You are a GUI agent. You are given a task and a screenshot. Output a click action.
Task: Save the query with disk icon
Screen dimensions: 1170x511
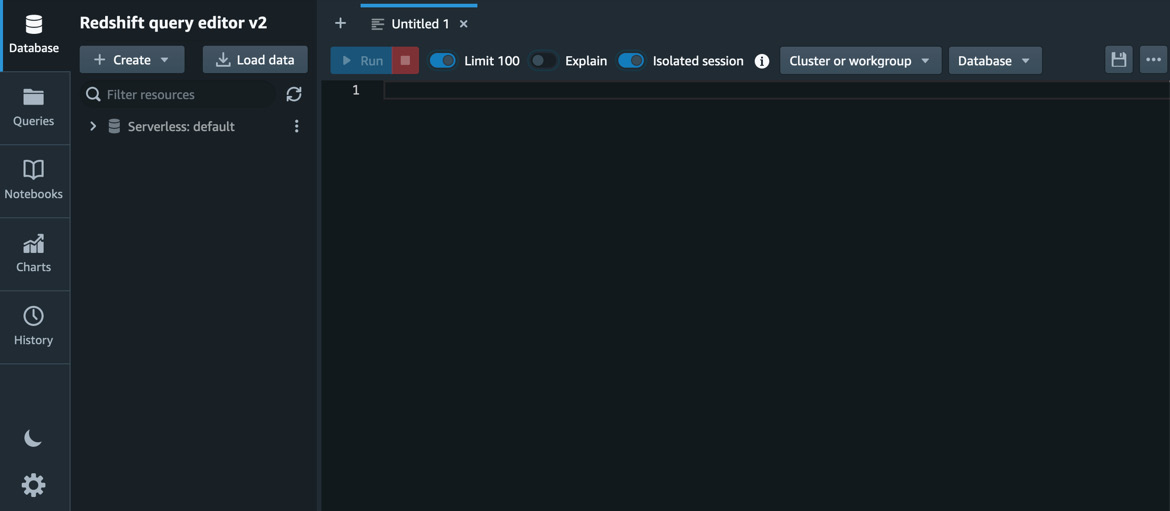pos(1119,60)
